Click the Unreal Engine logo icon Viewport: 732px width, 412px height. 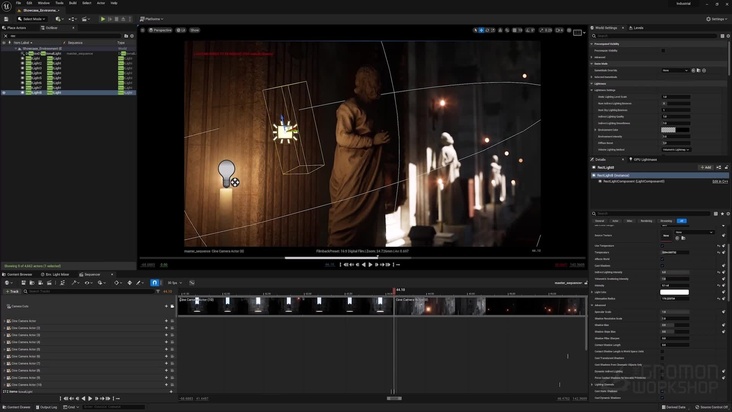click(7, 6)
